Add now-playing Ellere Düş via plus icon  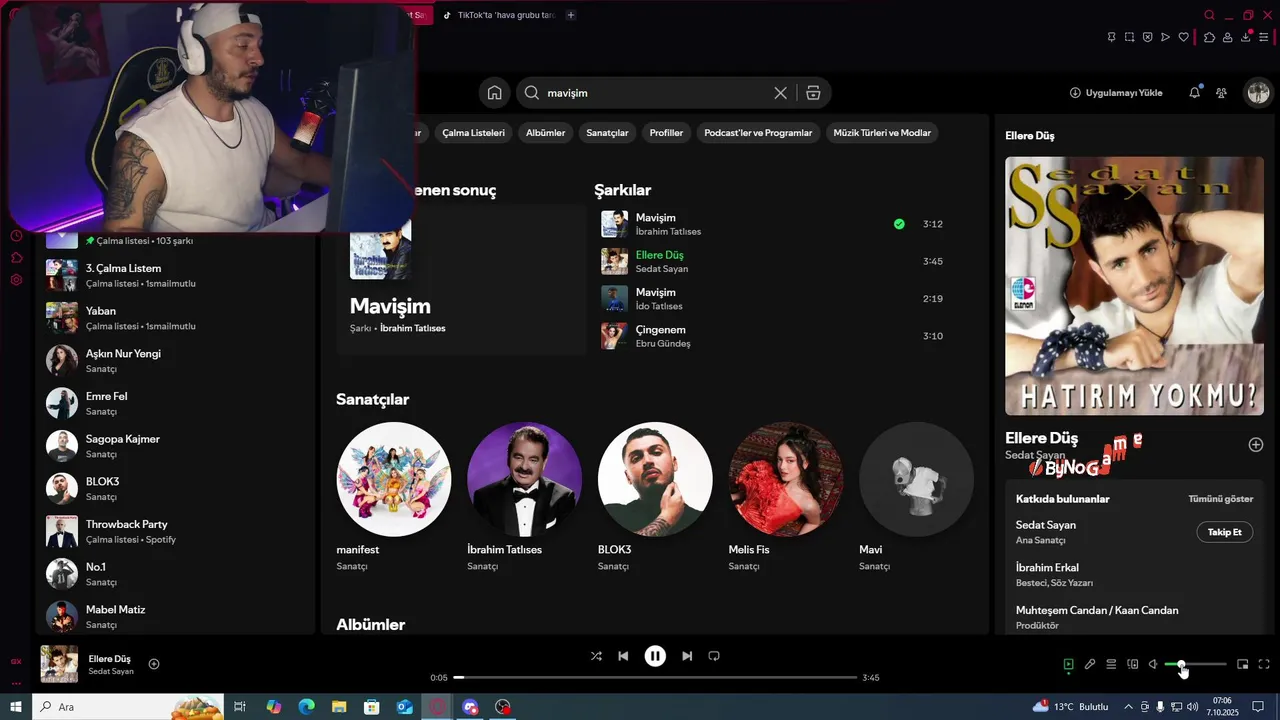[x=154, y=664]
